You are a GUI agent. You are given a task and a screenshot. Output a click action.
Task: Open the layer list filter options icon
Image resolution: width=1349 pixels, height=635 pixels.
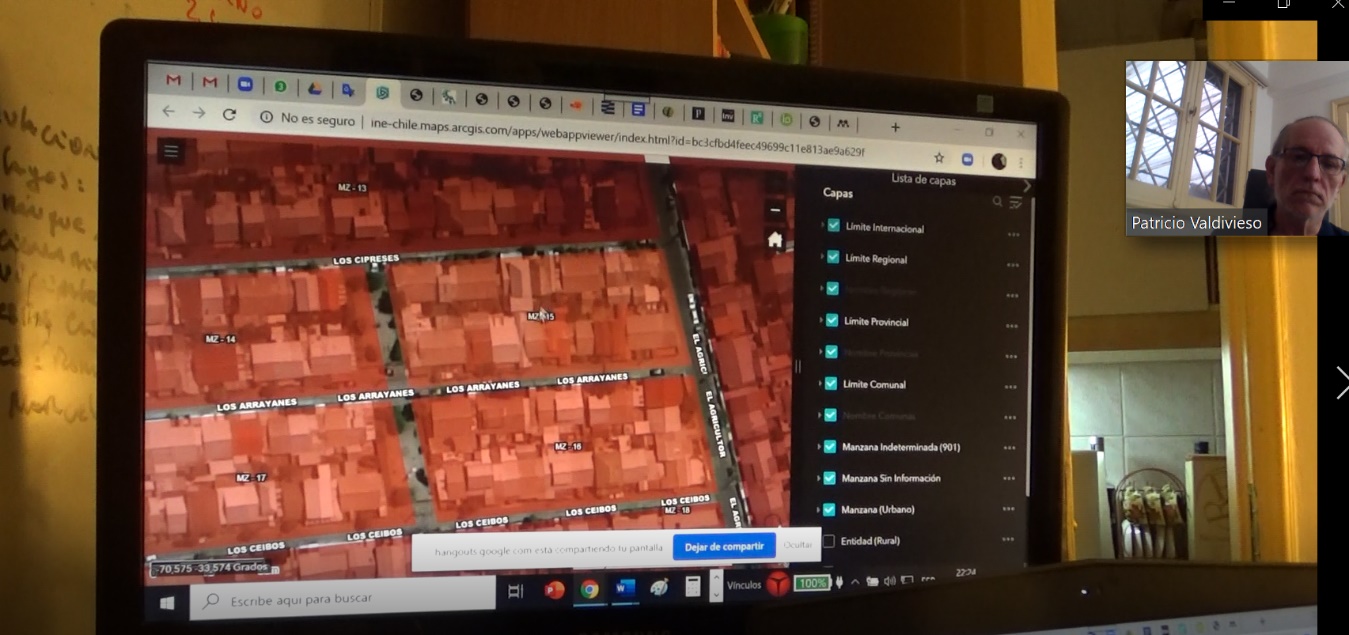pyautogui.click(x=1016, y=203)
